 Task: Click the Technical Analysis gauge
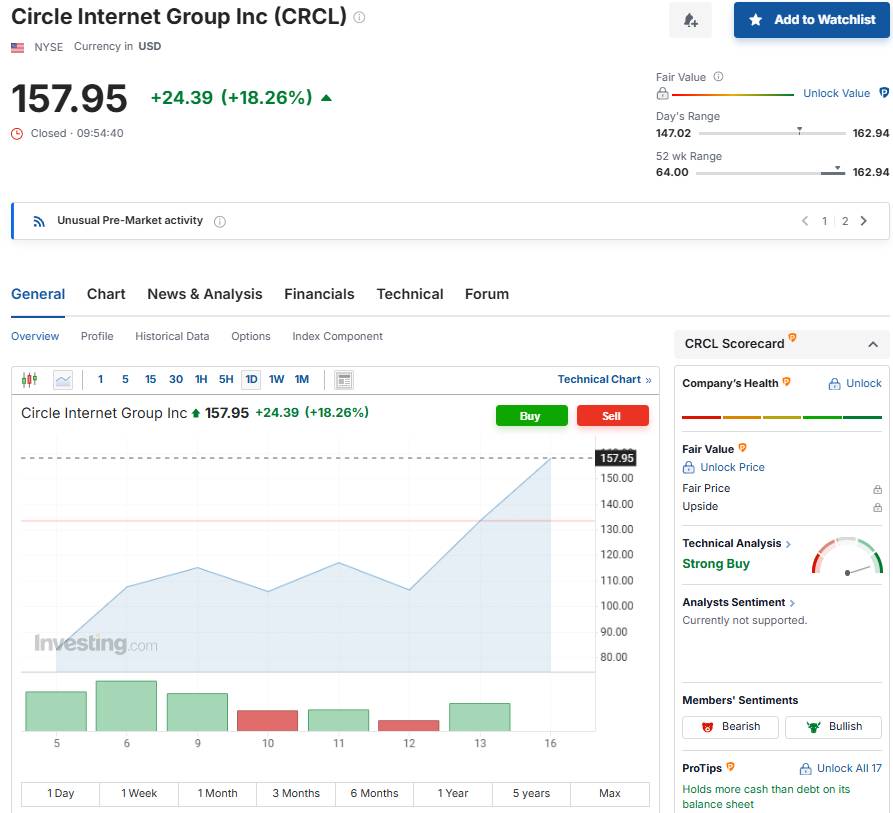(x=847, y=556)
